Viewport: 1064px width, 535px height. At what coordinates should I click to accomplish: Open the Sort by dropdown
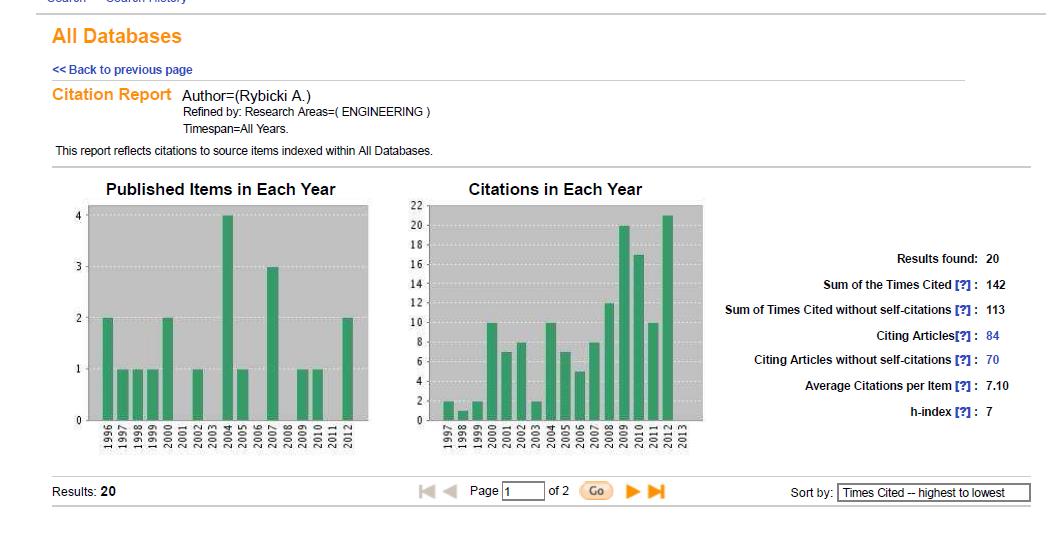coord(934,493)
